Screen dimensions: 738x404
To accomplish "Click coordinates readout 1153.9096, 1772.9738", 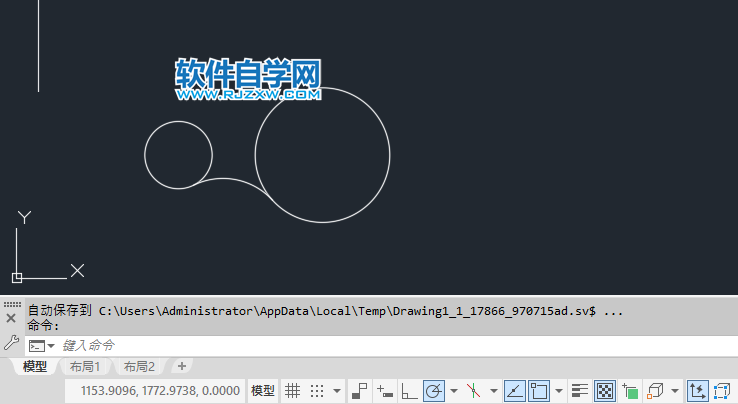I will (x=160, y=391).
